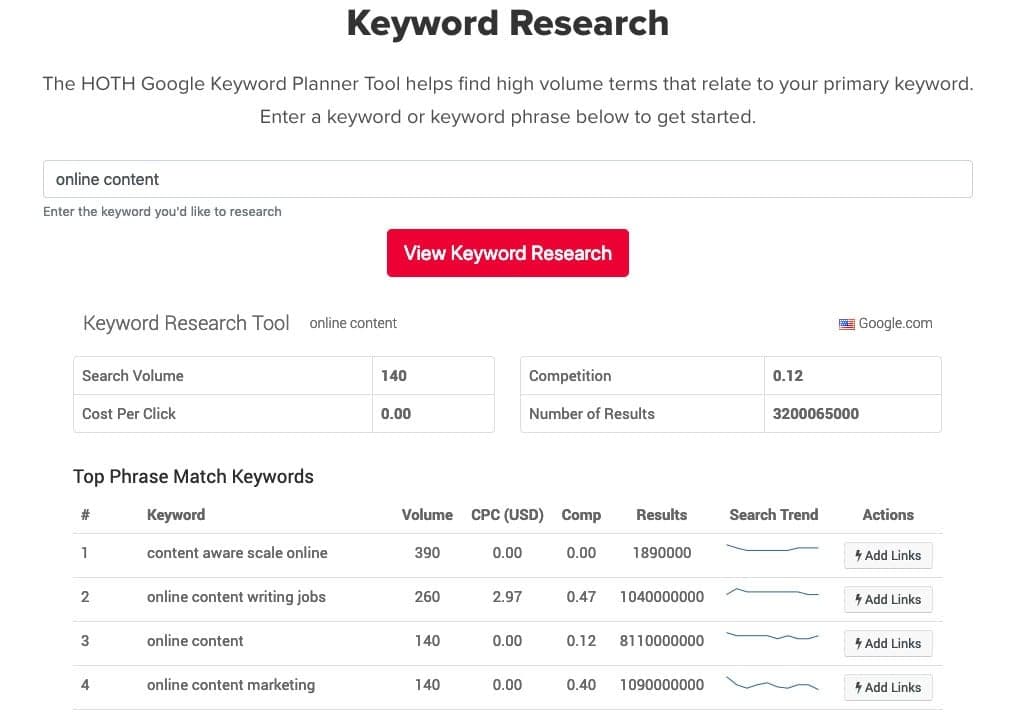Image resolution: width=1012 pixels, height=712 pixels.
Task: Select keyword online content writing jobs
Action: [x=236, y=597]
